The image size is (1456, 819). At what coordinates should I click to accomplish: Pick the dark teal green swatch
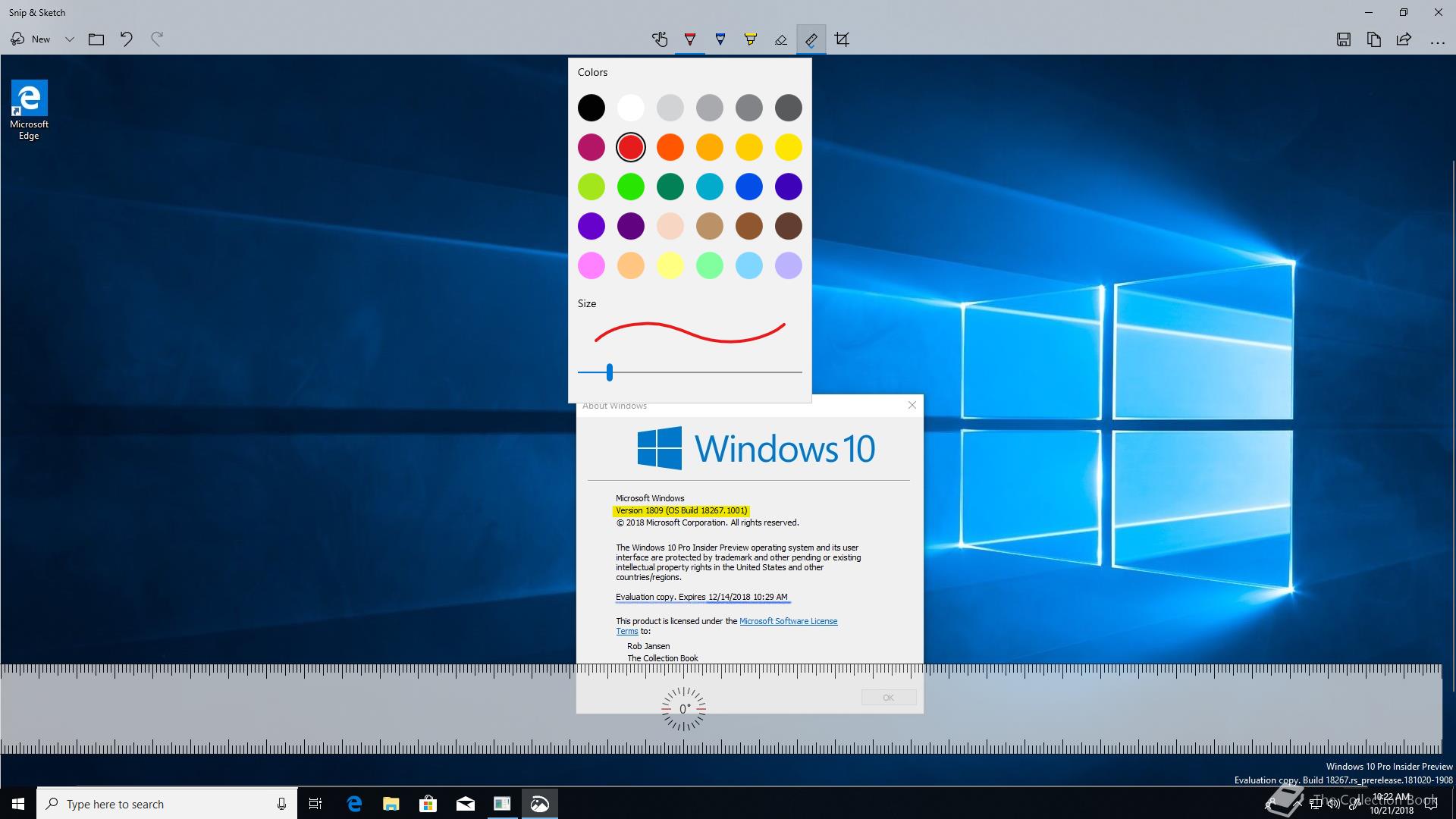tap(670, 187)
